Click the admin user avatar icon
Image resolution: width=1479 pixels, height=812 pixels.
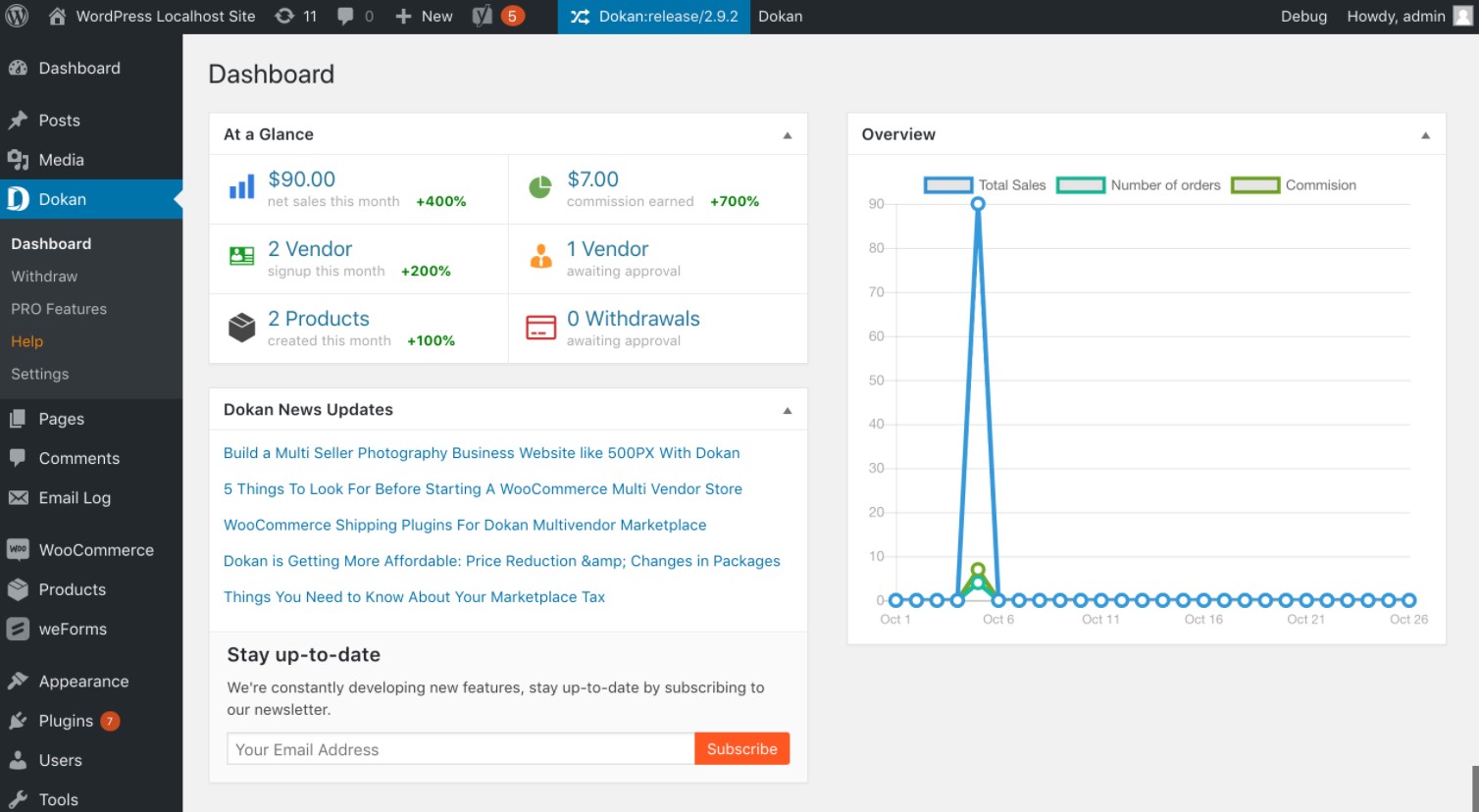pos(1462,17)
